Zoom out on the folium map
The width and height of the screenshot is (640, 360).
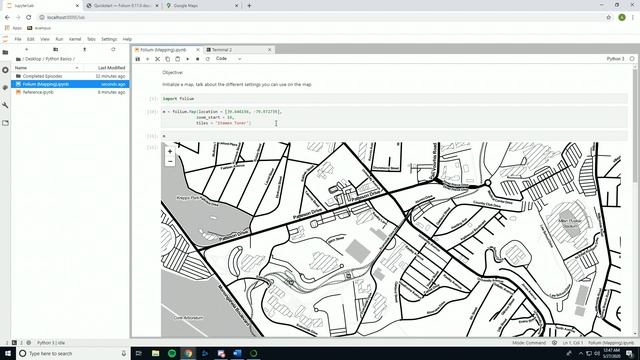click(x=170, y=162)
